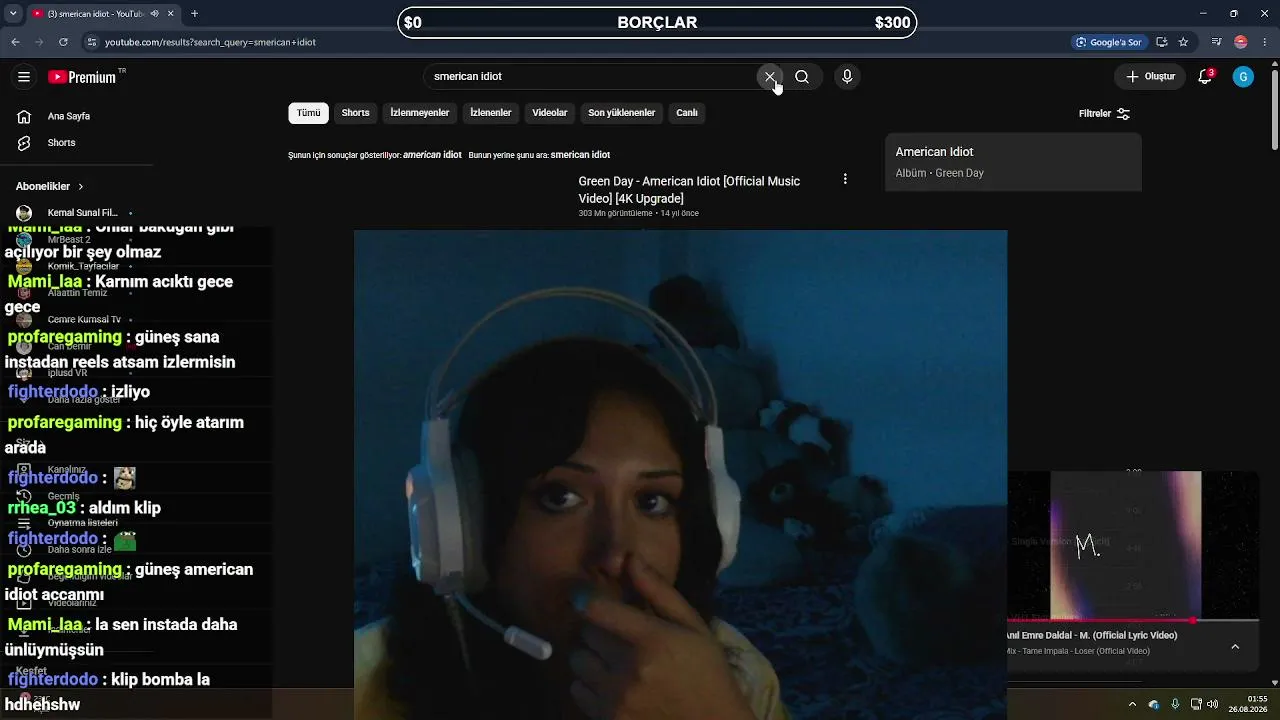Click the OneDrive cloud tray icon
The image size is (1280, 720).
coord(1154,704)
